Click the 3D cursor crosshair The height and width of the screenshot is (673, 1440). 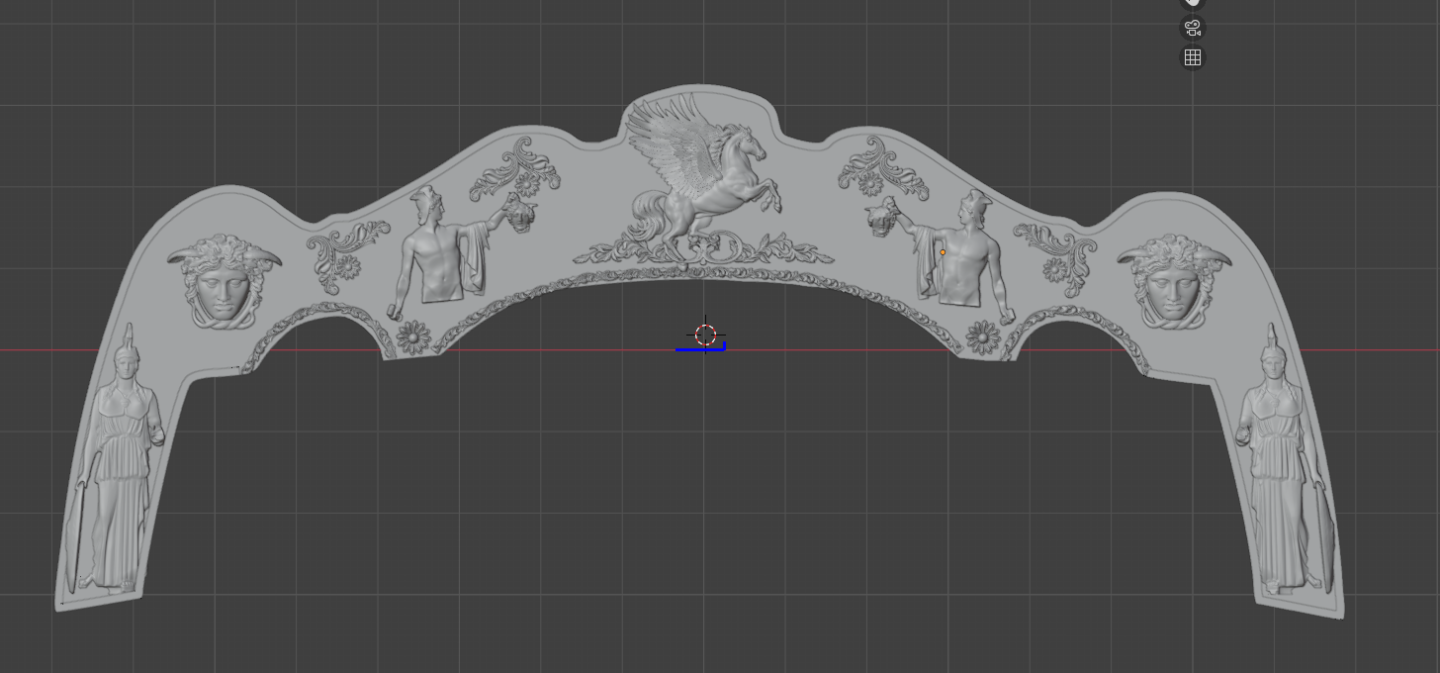click(706, 334)
